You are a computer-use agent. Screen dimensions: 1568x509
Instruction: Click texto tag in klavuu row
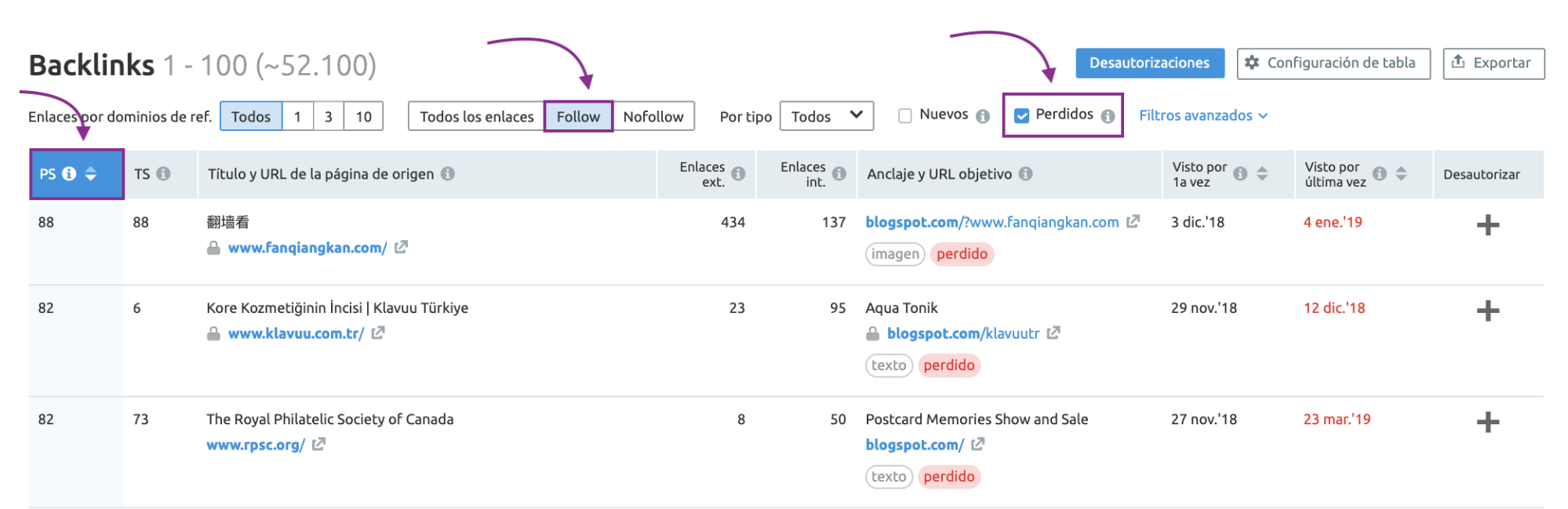[x=889, y=365]
